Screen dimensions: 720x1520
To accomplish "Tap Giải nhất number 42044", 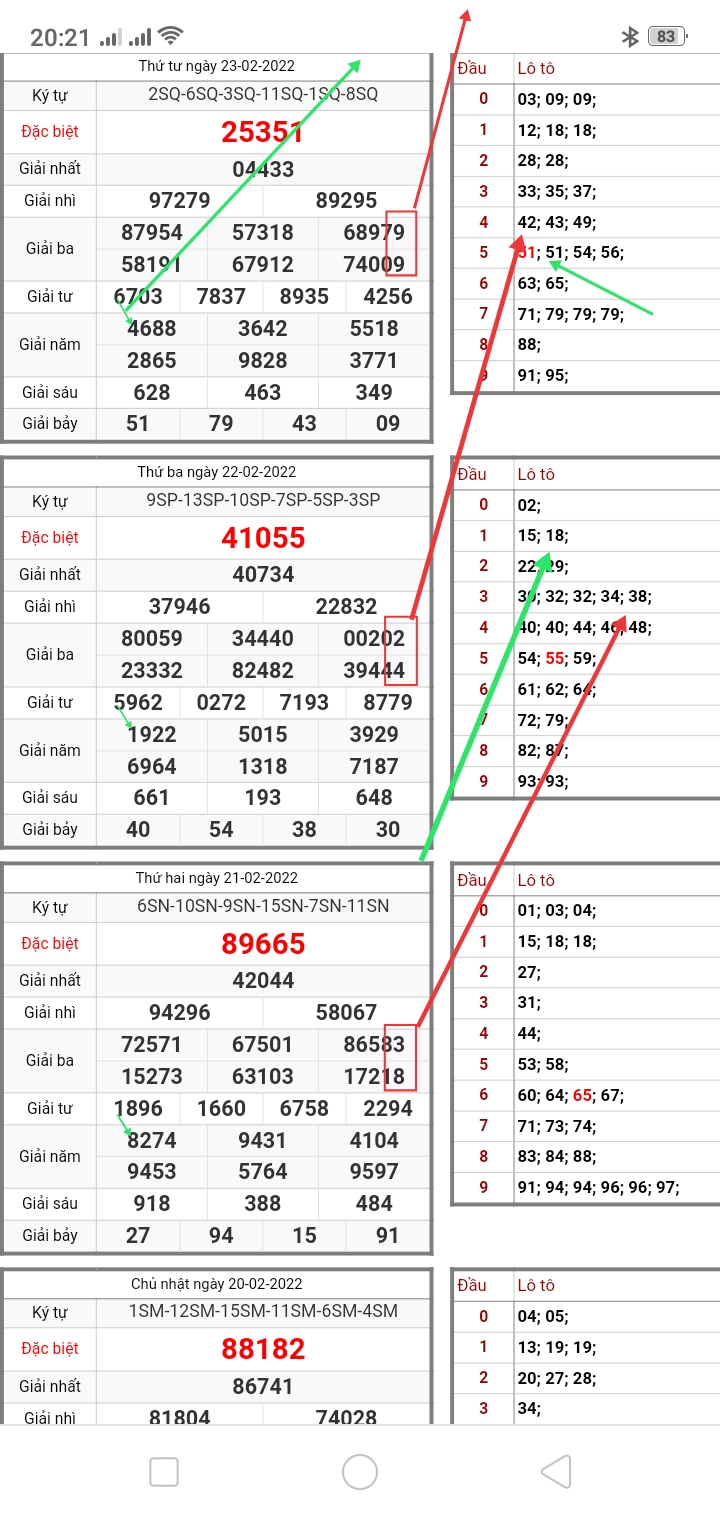I will click(x=263, y=981).
